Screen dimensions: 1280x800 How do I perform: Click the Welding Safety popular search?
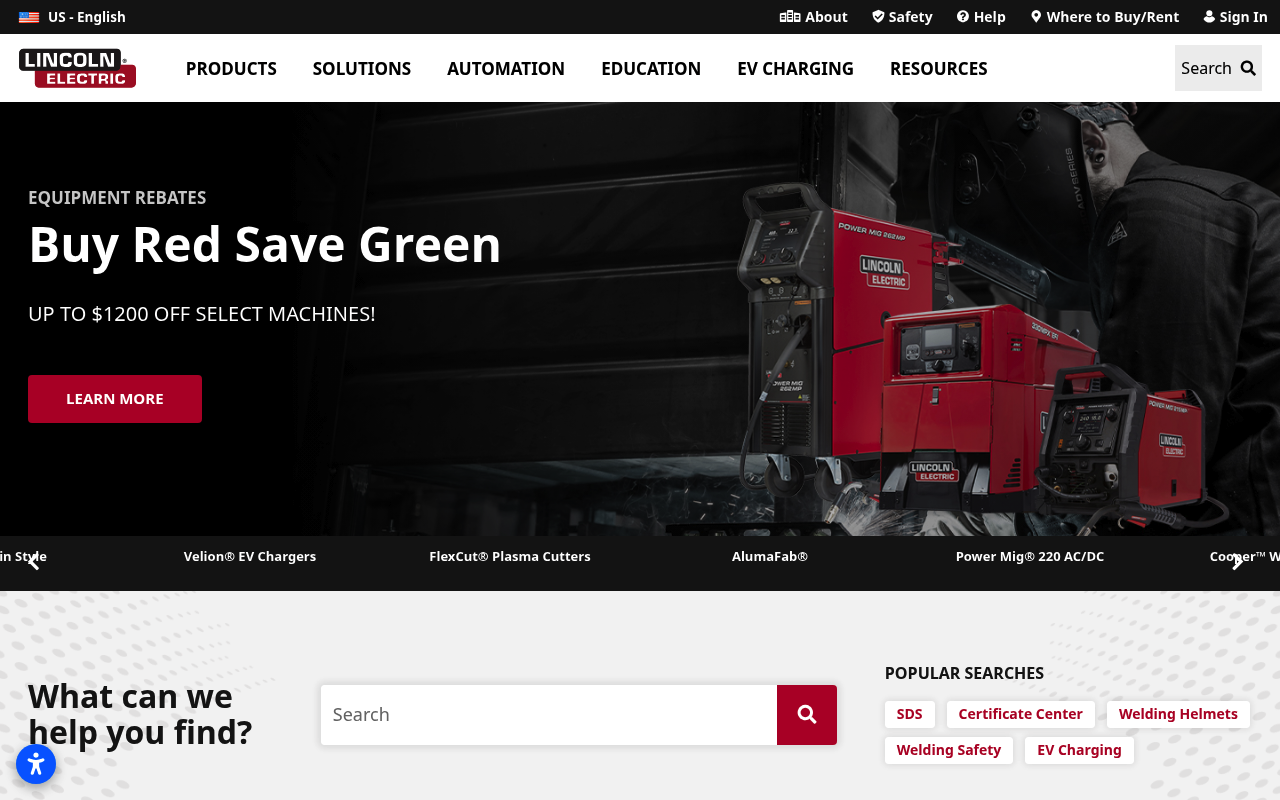tap(949, 750)
